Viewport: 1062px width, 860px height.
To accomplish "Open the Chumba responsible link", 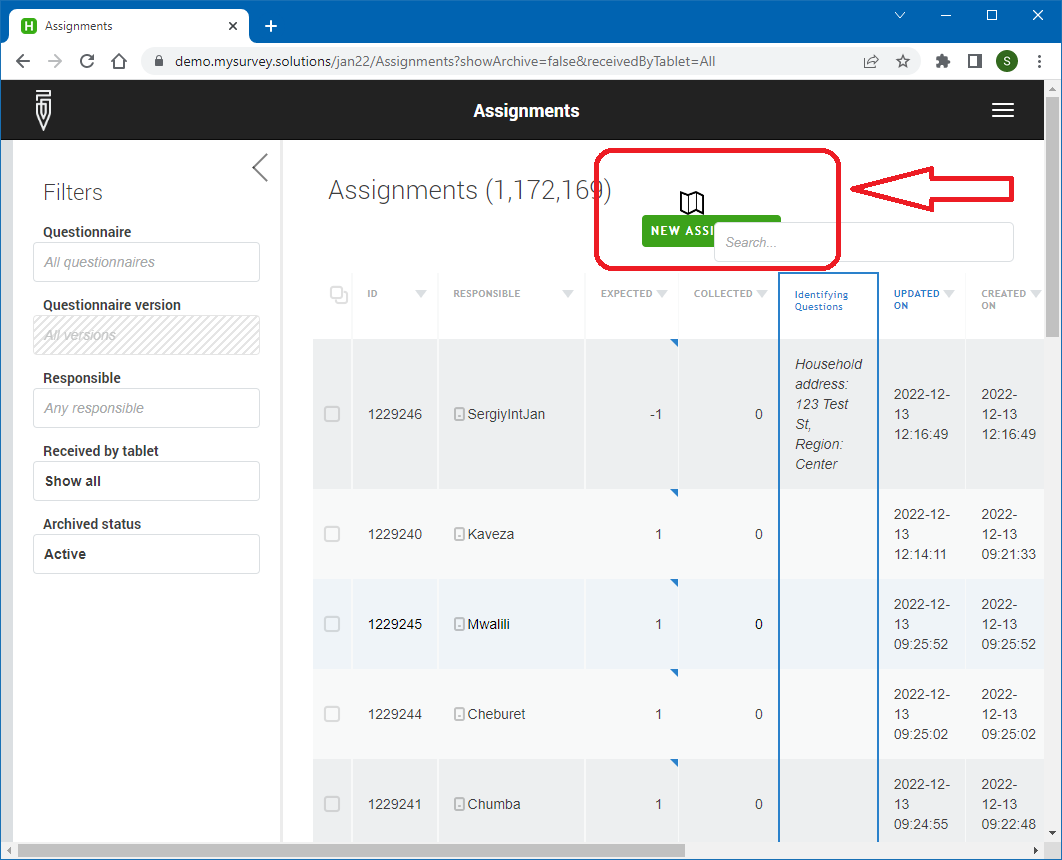I will pyautogui.click(x=494, y=804).
